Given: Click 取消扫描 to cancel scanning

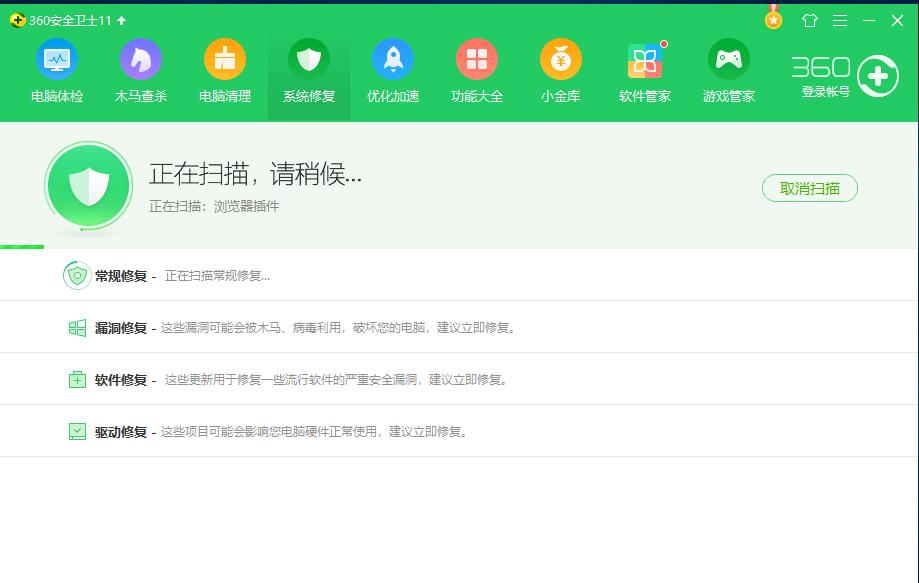Looking at the screenshot, I should coord(809,188).
